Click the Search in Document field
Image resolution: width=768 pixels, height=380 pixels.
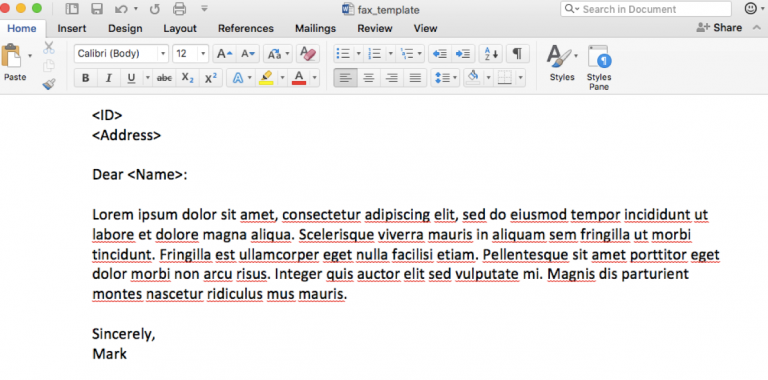(646, 9)
